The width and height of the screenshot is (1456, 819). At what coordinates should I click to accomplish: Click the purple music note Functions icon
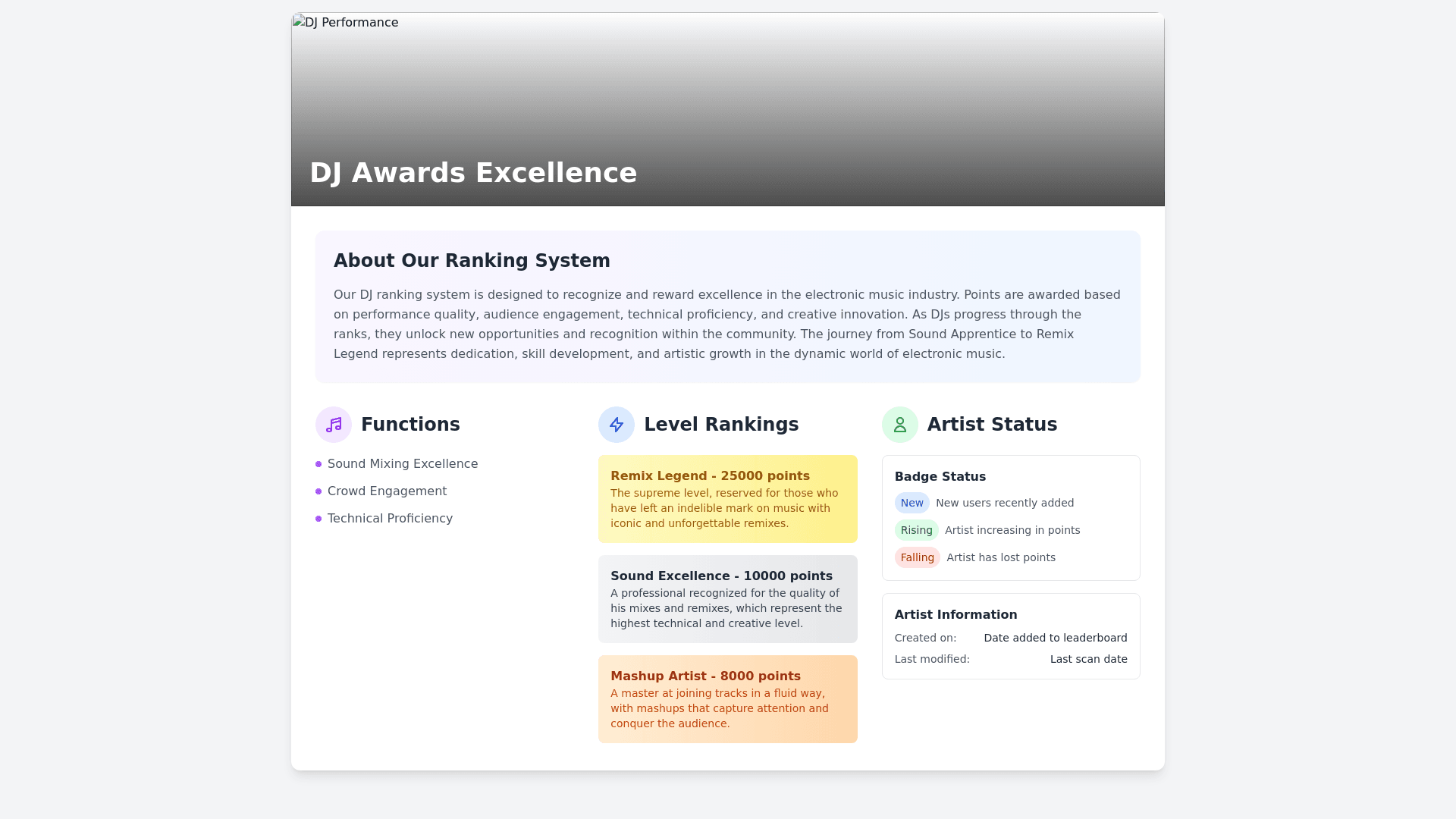(334, 425)
